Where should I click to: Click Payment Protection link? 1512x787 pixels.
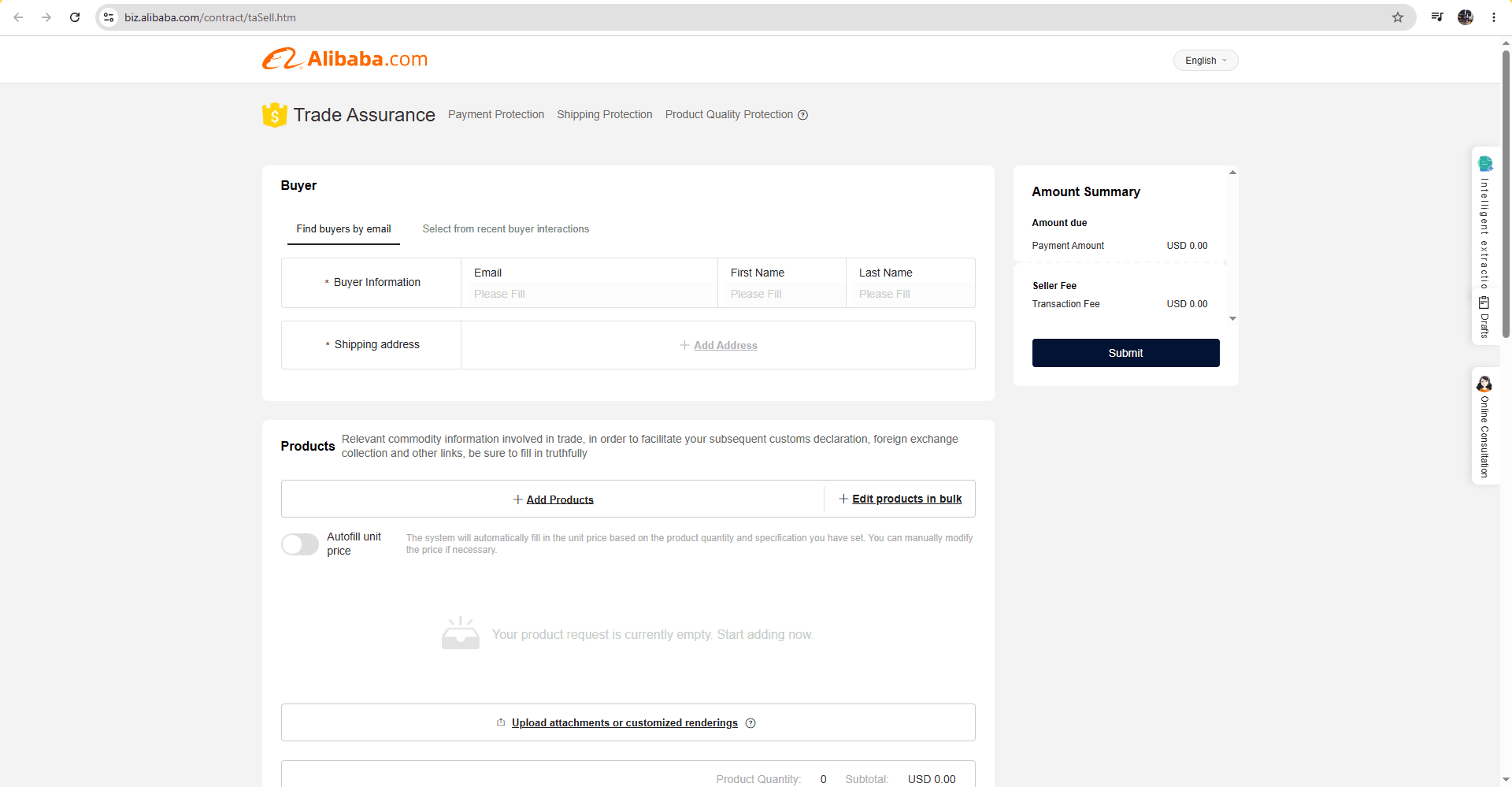click(x=496, y=115)
